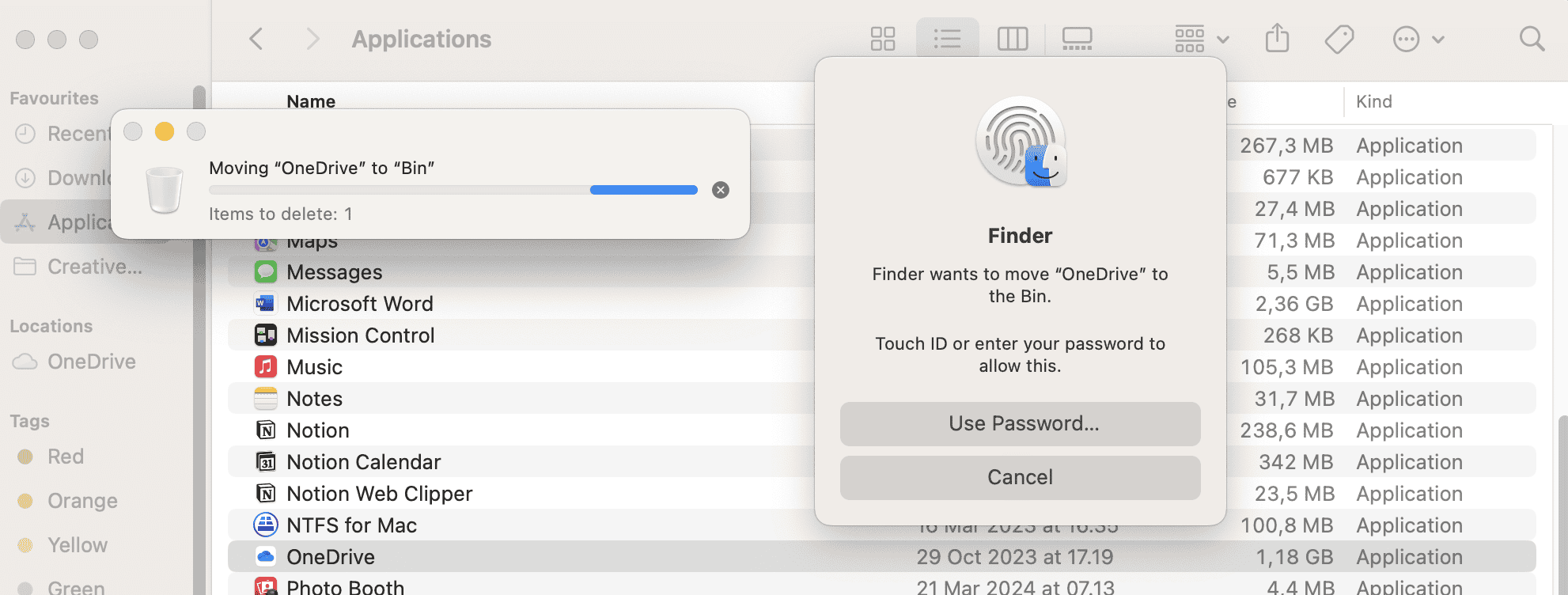Click the Search magnifier icon
1568x595 pixels.
point(1532,39)
